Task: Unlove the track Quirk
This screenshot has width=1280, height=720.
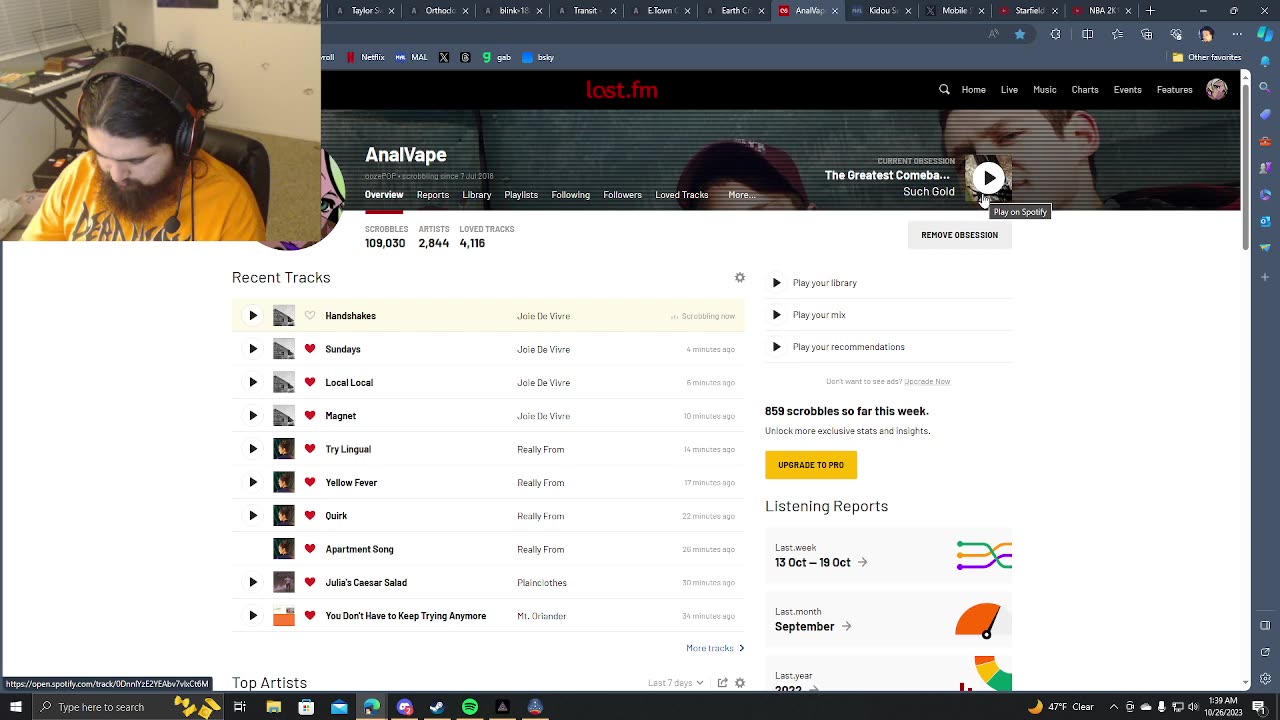Action: click(310, 516)
